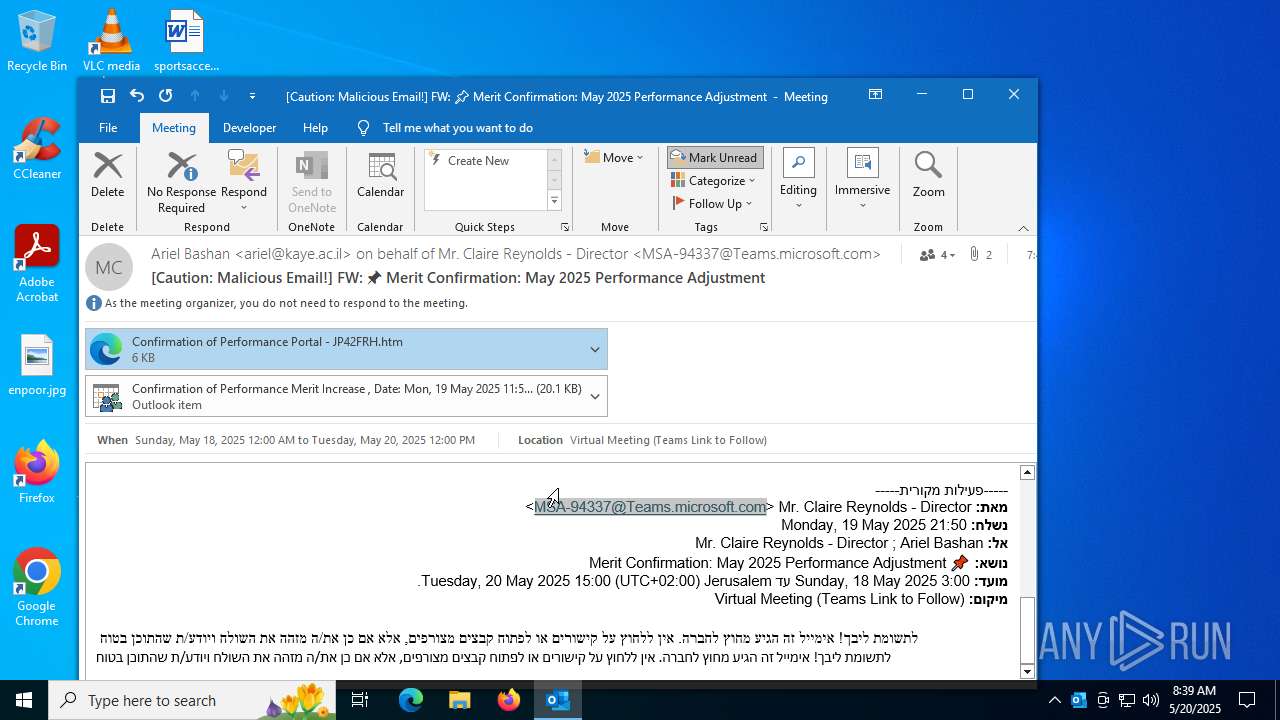Click the Redo icon in title bar
Viewport: 1280px width, 720px height.
[x=166, y=96]
